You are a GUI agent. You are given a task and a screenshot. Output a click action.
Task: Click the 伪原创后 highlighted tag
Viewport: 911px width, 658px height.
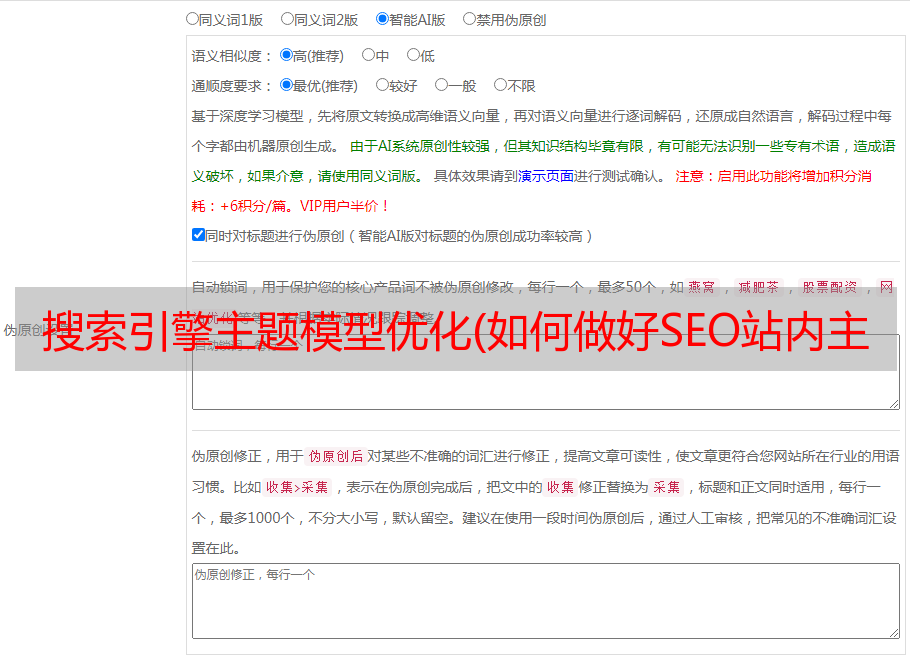(x=336, y=456)
